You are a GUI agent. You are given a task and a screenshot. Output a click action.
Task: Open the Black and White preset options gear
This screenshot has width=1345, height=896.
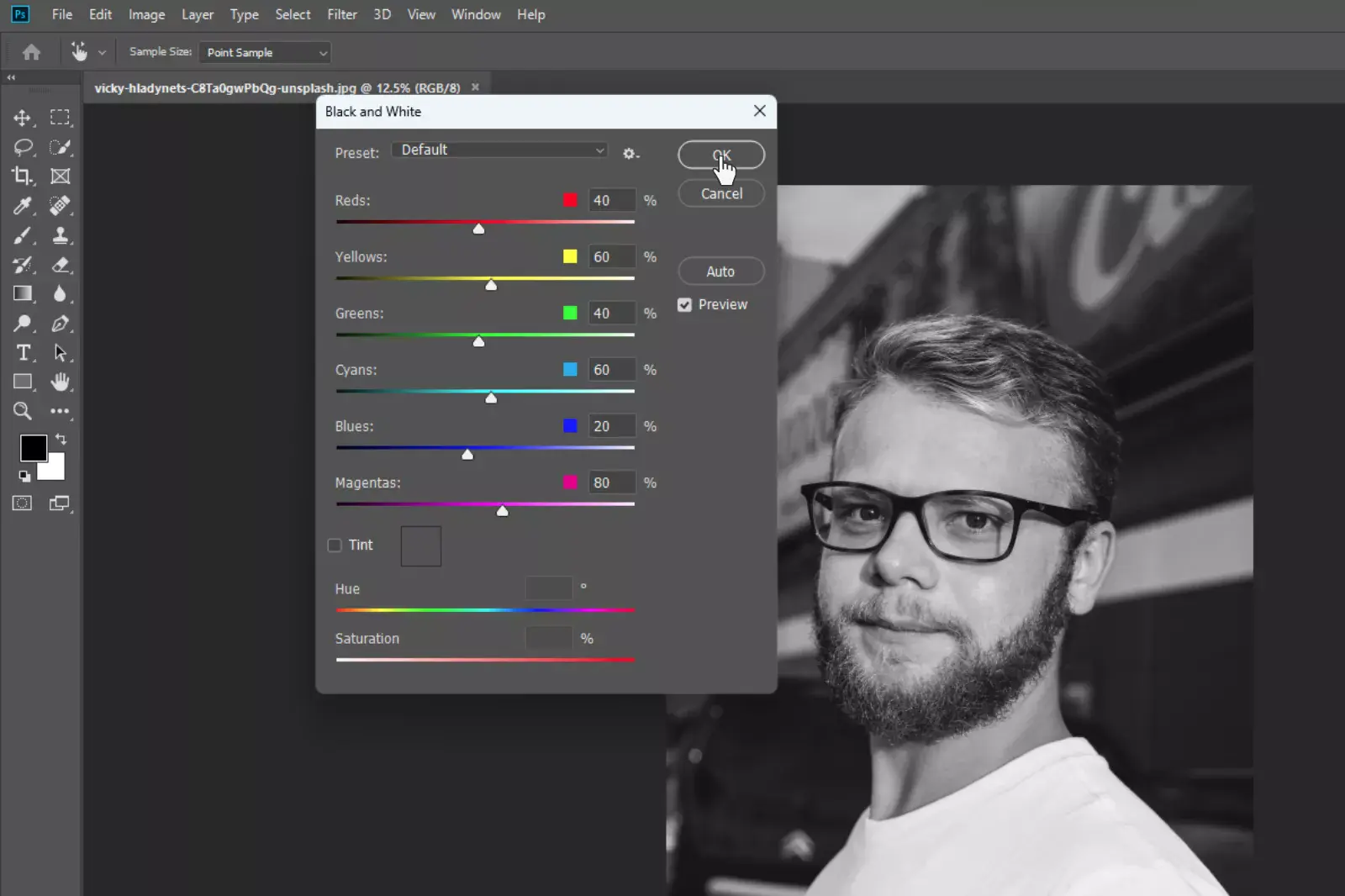click(630, 154)
